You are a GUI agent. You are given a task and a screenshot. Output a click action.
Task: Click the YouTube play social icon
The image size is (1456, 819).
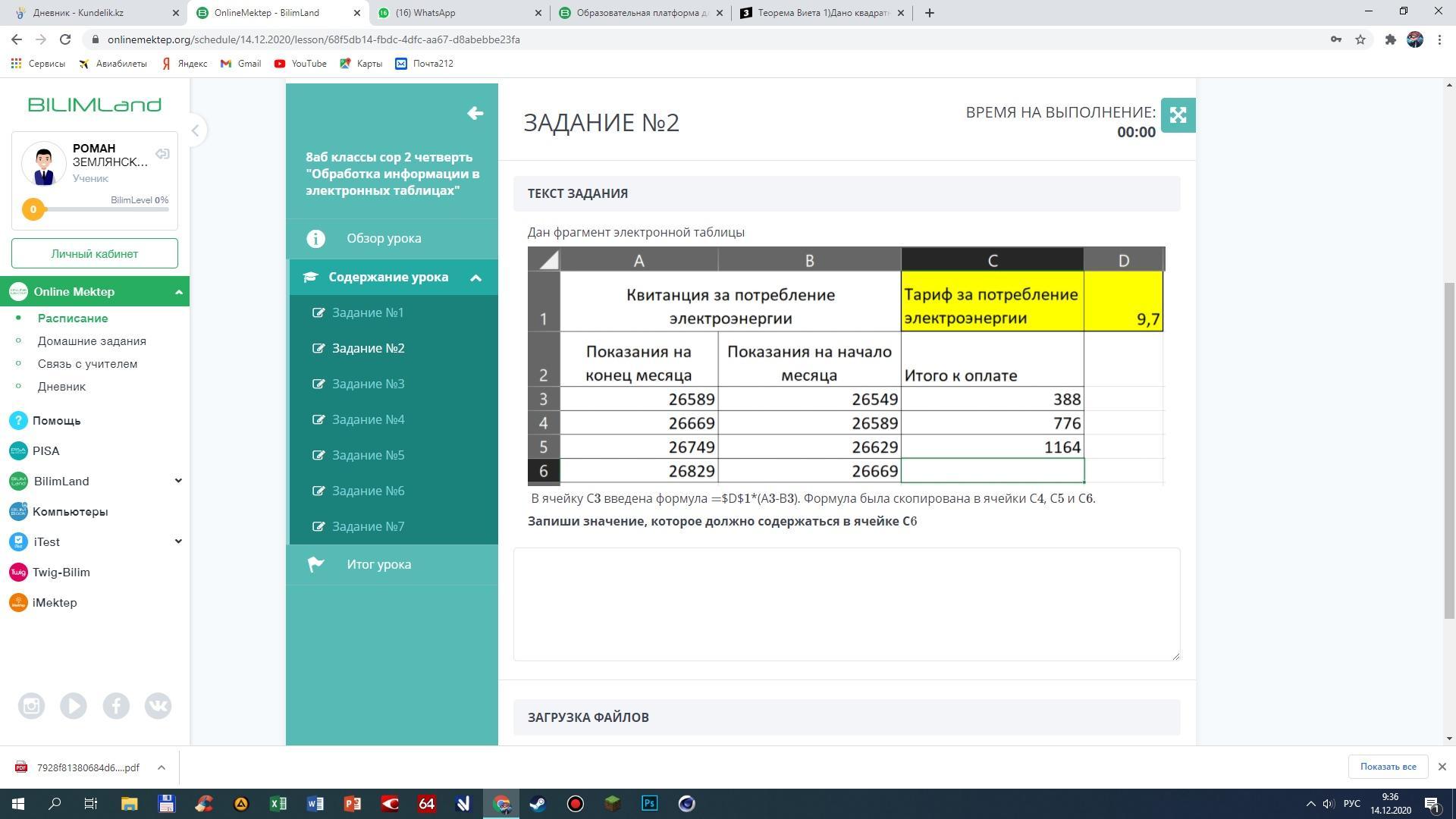pos(74,706)
